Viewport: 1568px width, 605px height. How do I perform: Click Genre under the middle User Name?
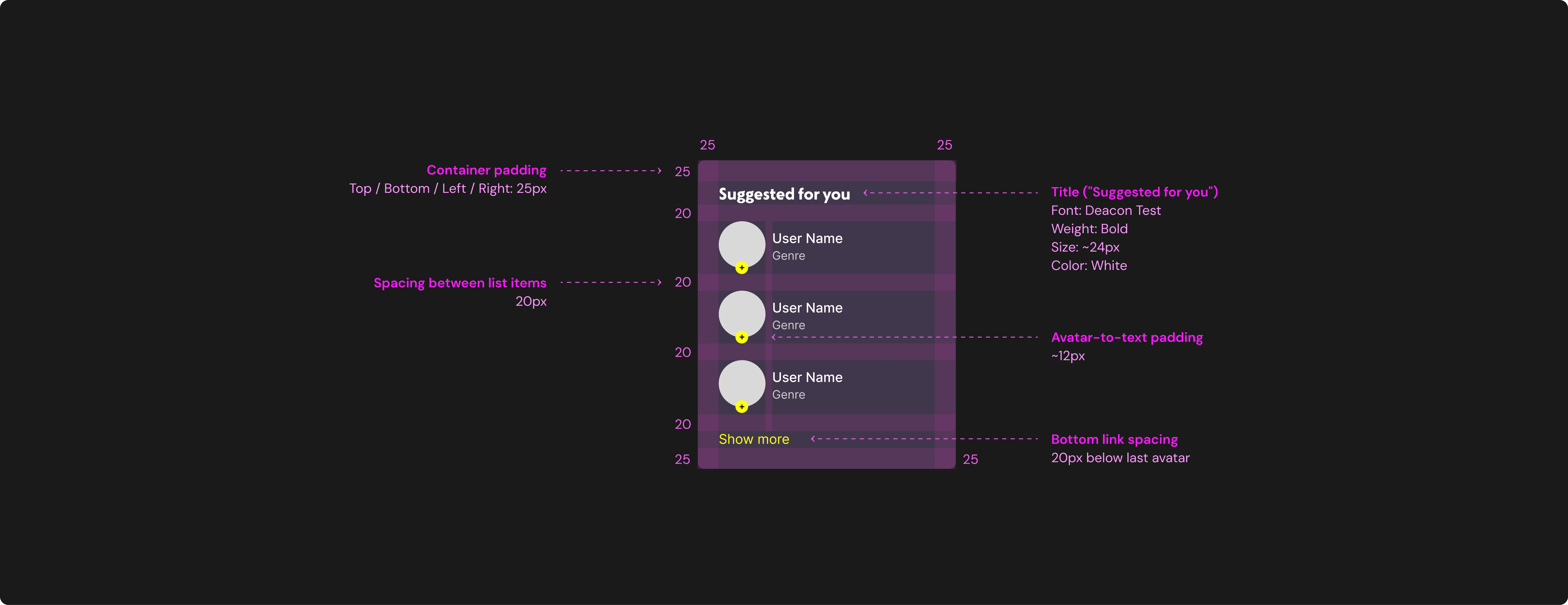pos(788,326)
